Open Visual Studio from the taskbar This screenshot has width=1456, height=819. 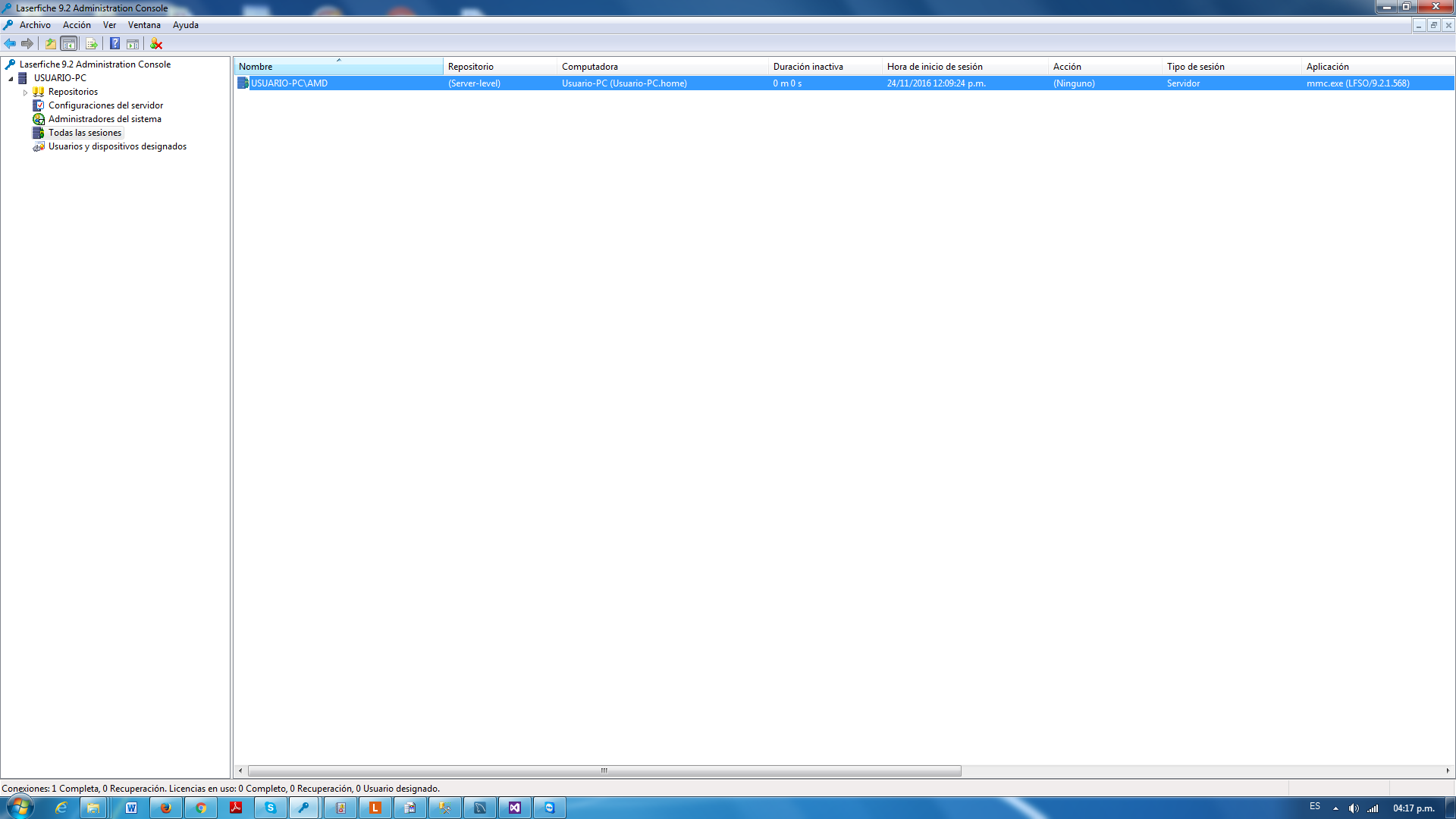click(x=515, y=808)
